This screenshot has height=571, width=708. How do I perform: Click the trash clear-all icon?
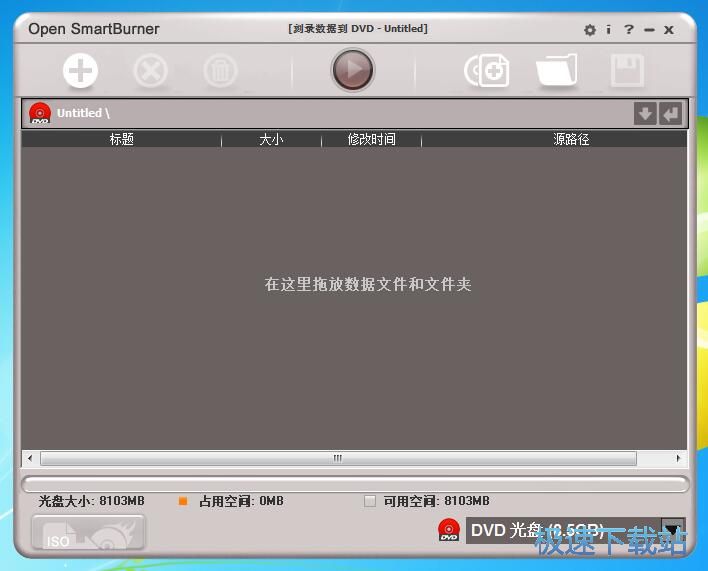pos(220,71)
